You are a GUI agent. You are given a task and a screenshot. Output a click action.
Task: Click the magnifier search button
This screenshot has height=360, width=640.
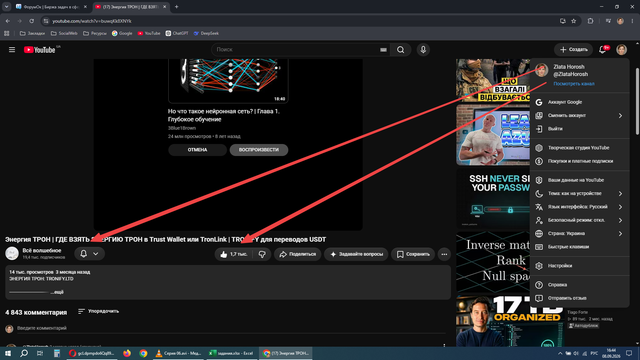pyautogui.click(x=400, y=50)
